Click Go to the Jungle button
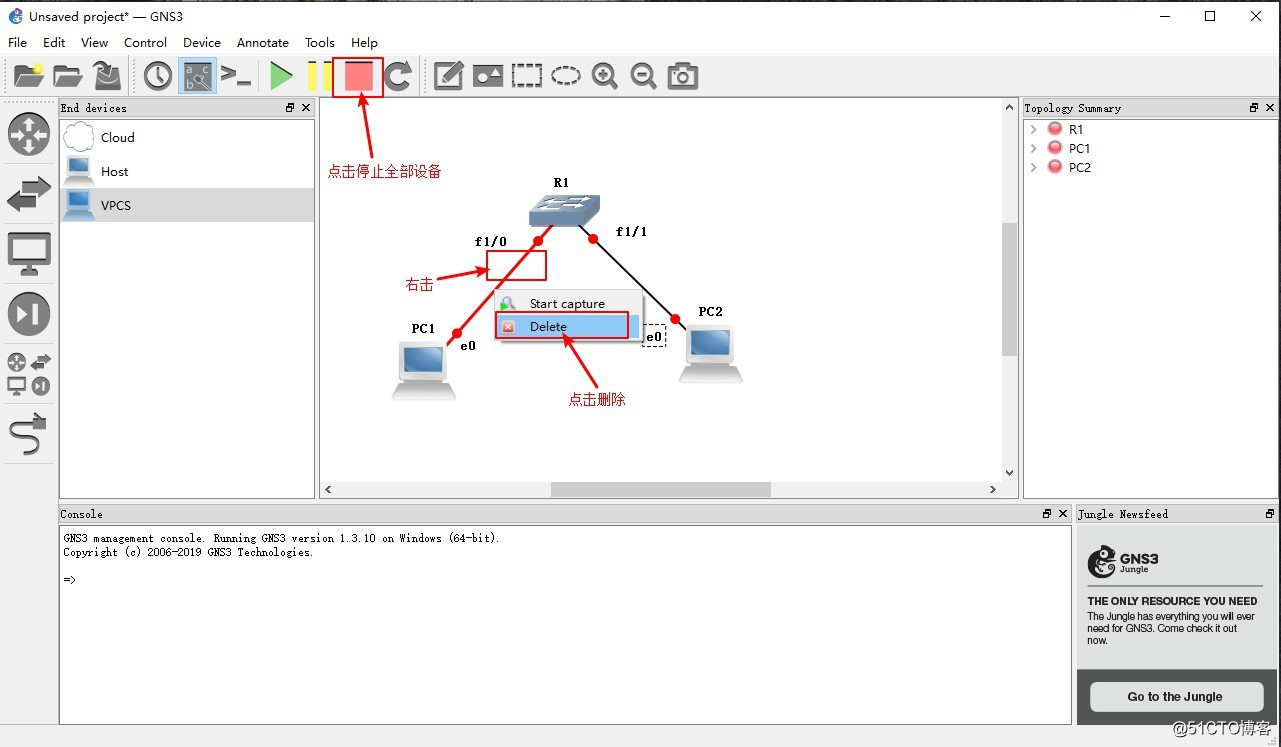The width and height of the screenshot is (1281, 747). pyautogui.click(x=1175, y=697)
